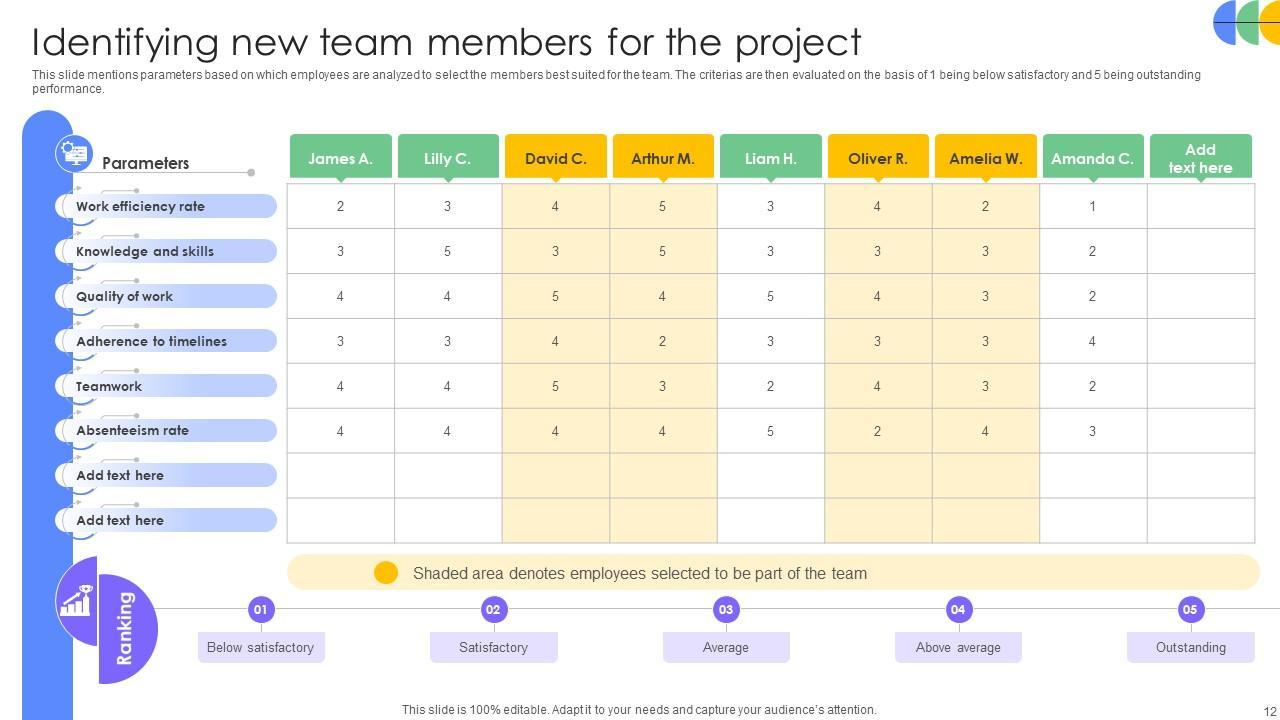The image size is (1280, 720).
Task: Click the vertical Ranking label
Action: (125, 628)
